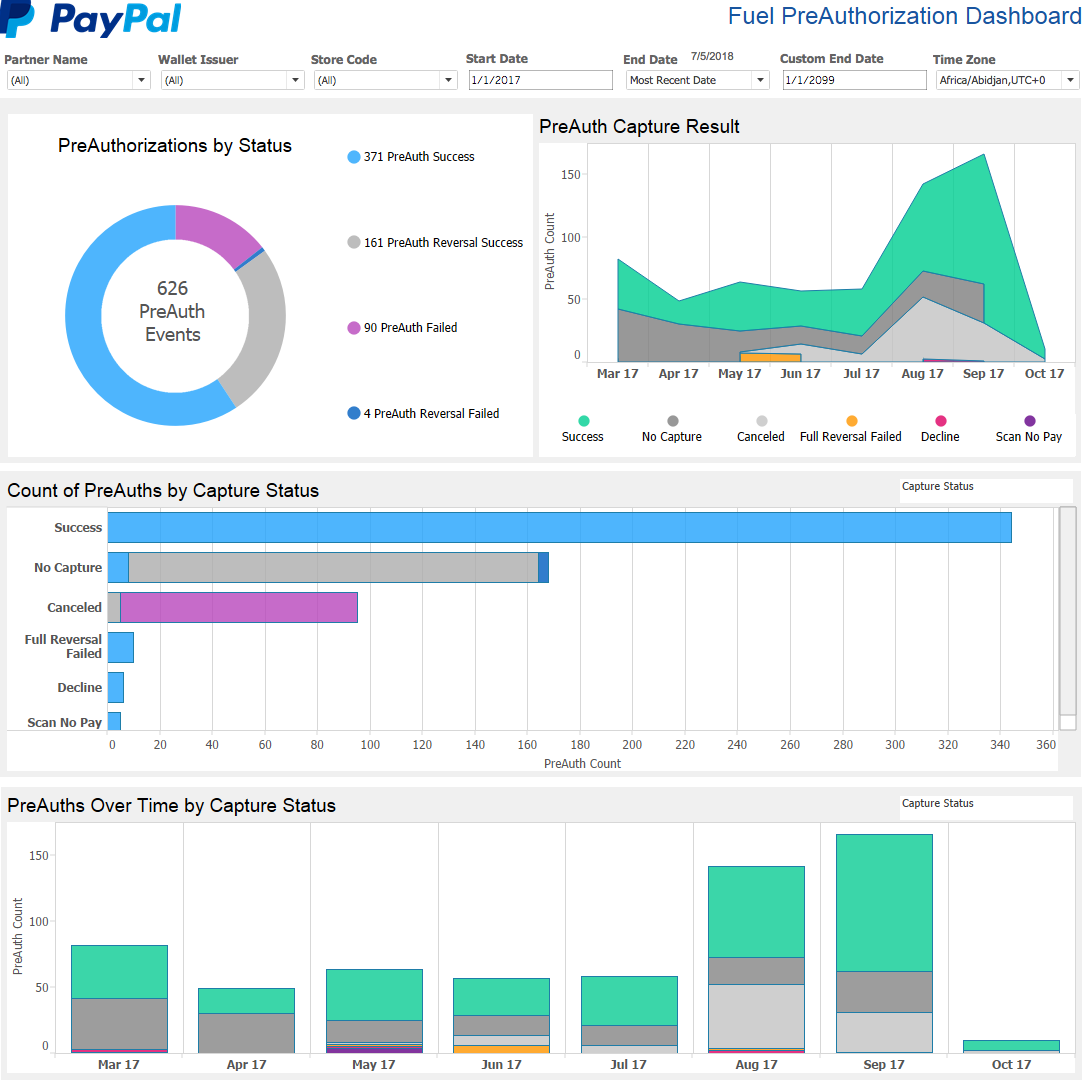
Task: Click the PayPal logo icon
Action: (x=18, y=18)
